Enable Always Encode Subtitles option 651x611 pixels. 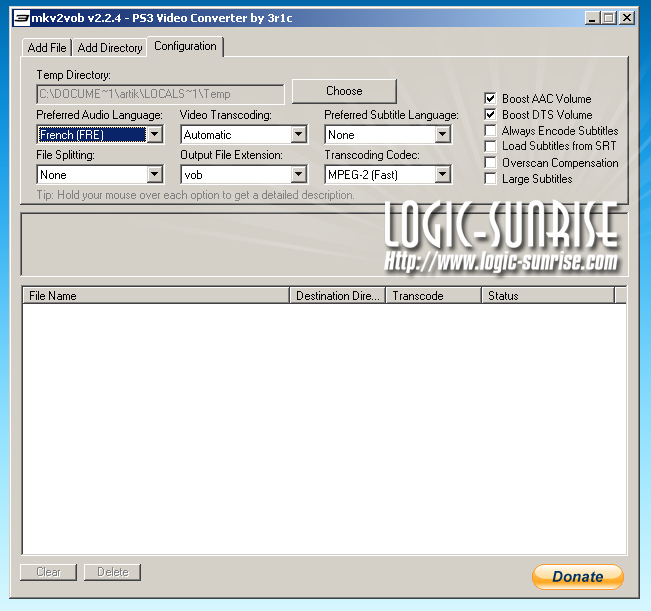click(490, 131)
